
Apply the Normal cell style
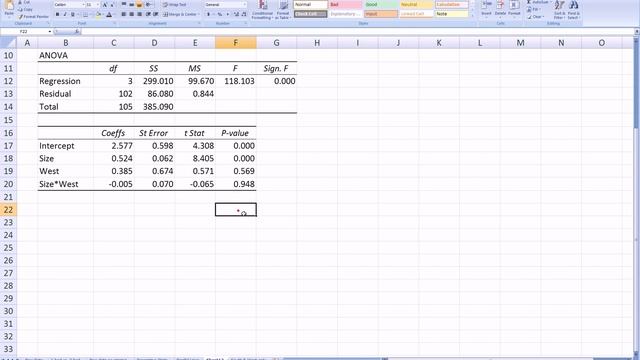pyautogui.click(x=310, y=4)
